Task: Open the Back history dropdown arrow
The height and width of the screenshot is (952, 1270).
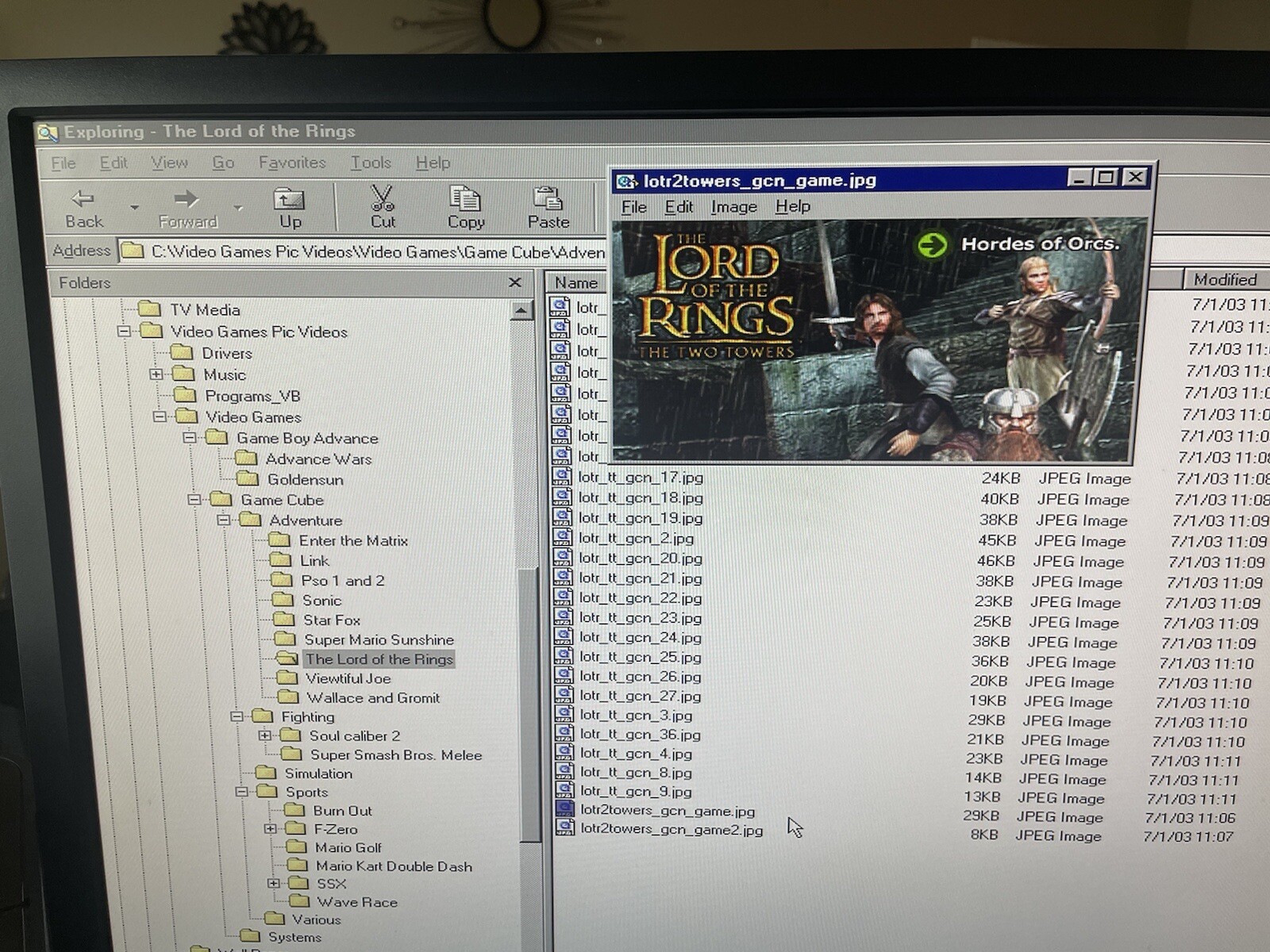Action: point(134,208)
